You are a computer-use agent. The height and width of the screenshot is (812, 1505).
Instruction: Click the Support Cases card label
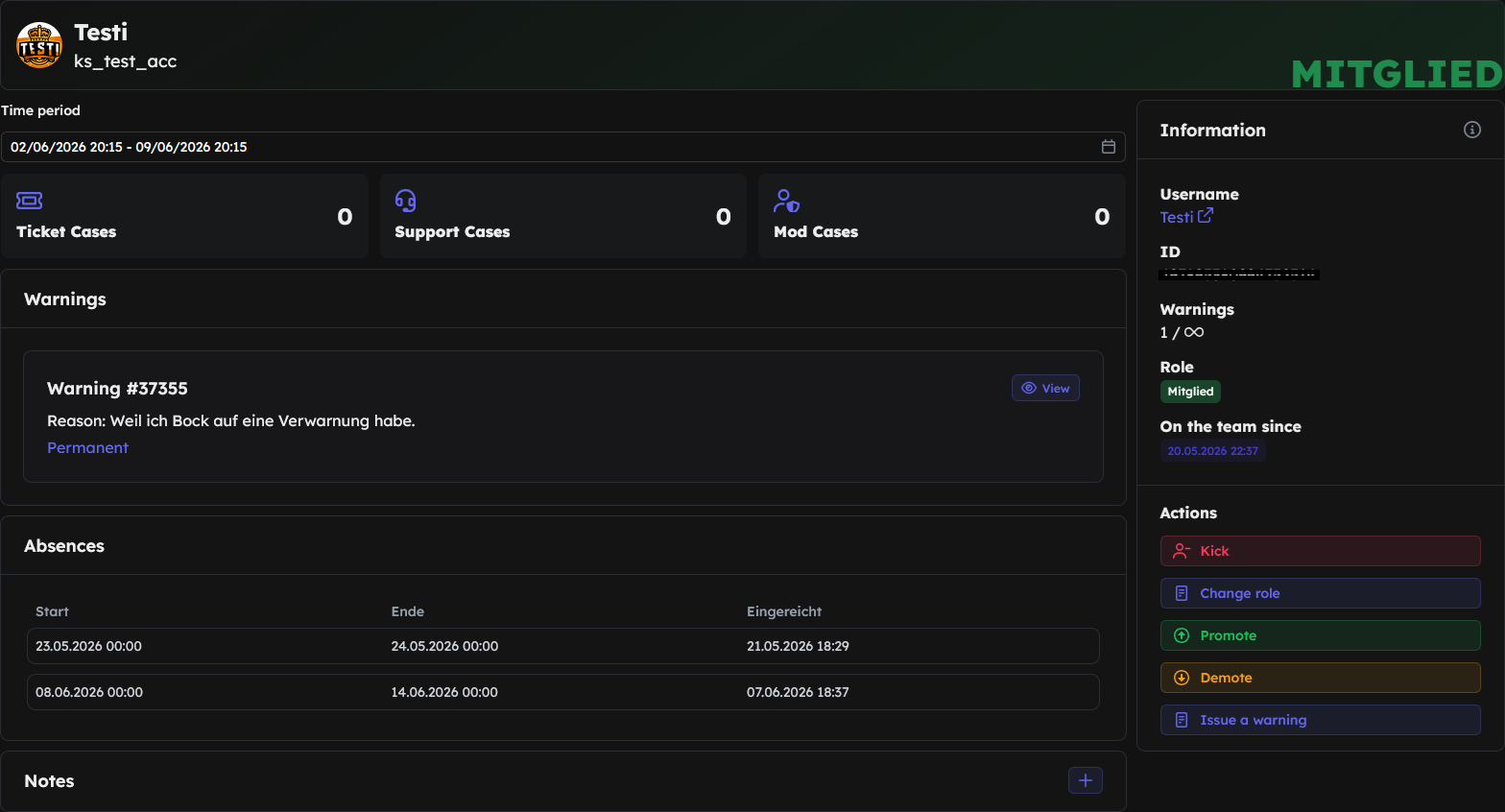[x=452, y=231]
